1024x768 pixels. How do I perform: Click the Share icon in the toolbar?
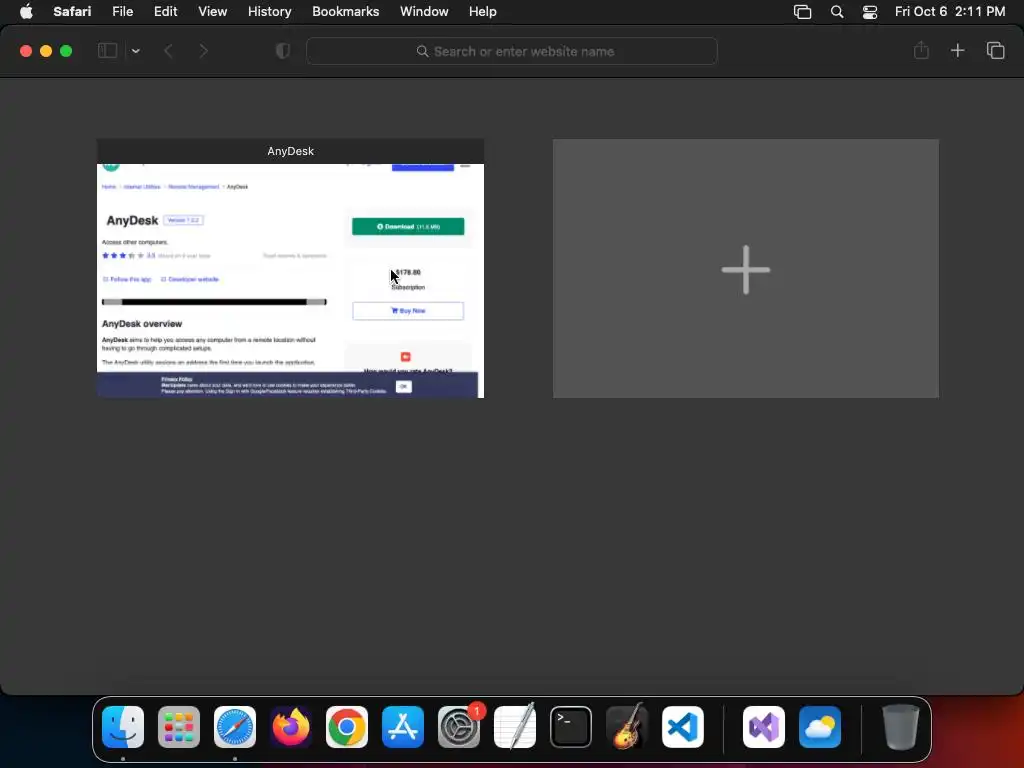click(x=921, y=50)
